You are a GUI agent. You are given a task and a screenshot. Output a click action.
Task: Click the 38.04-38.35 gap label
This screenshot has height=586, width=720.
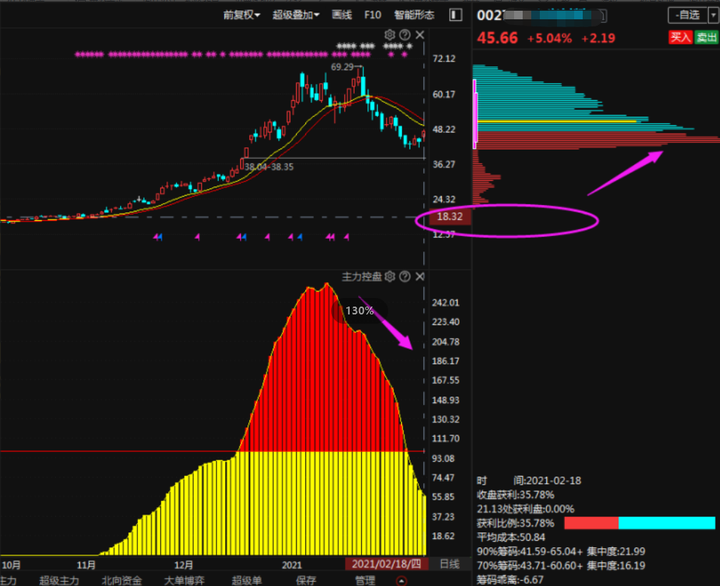click(269, 167)
